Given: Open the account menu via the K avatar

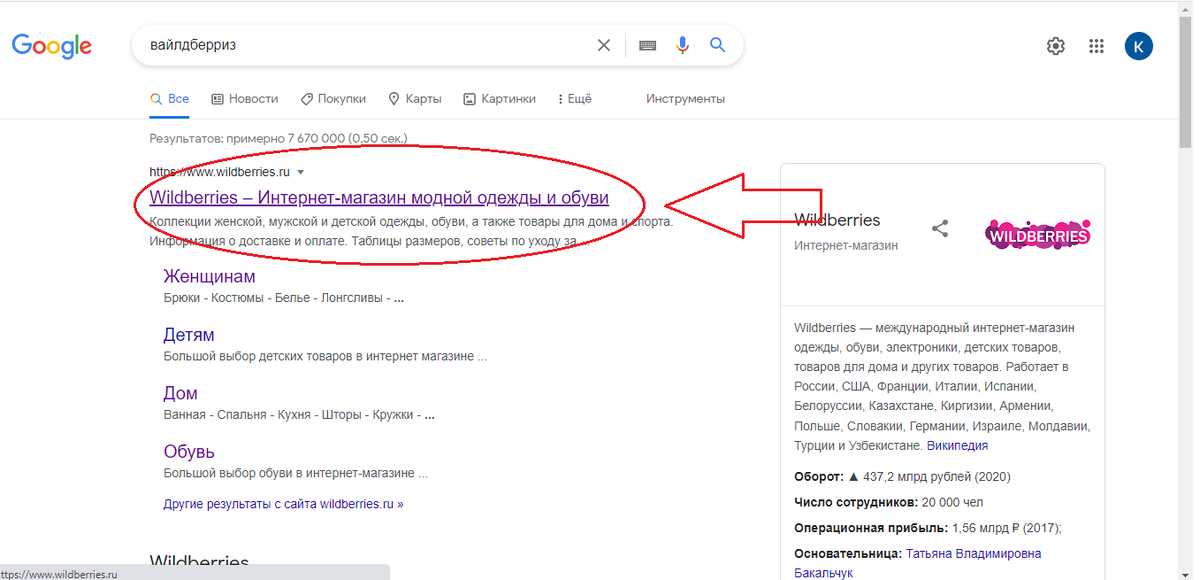Looking at the screenshot, I should [1138, 45].
